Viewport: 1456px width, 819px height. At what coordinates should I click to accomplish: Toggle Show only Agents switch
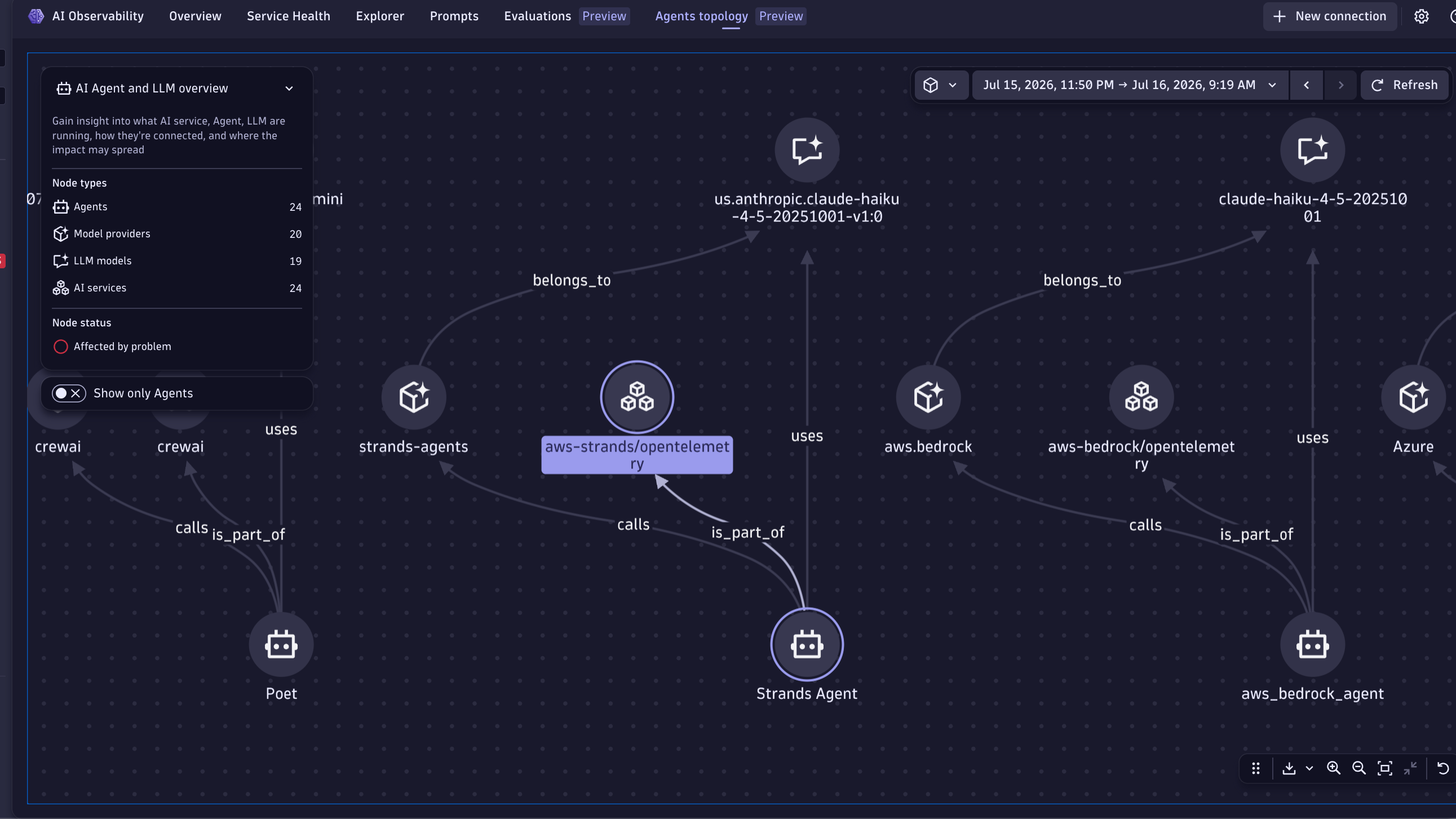click(68, 393)
